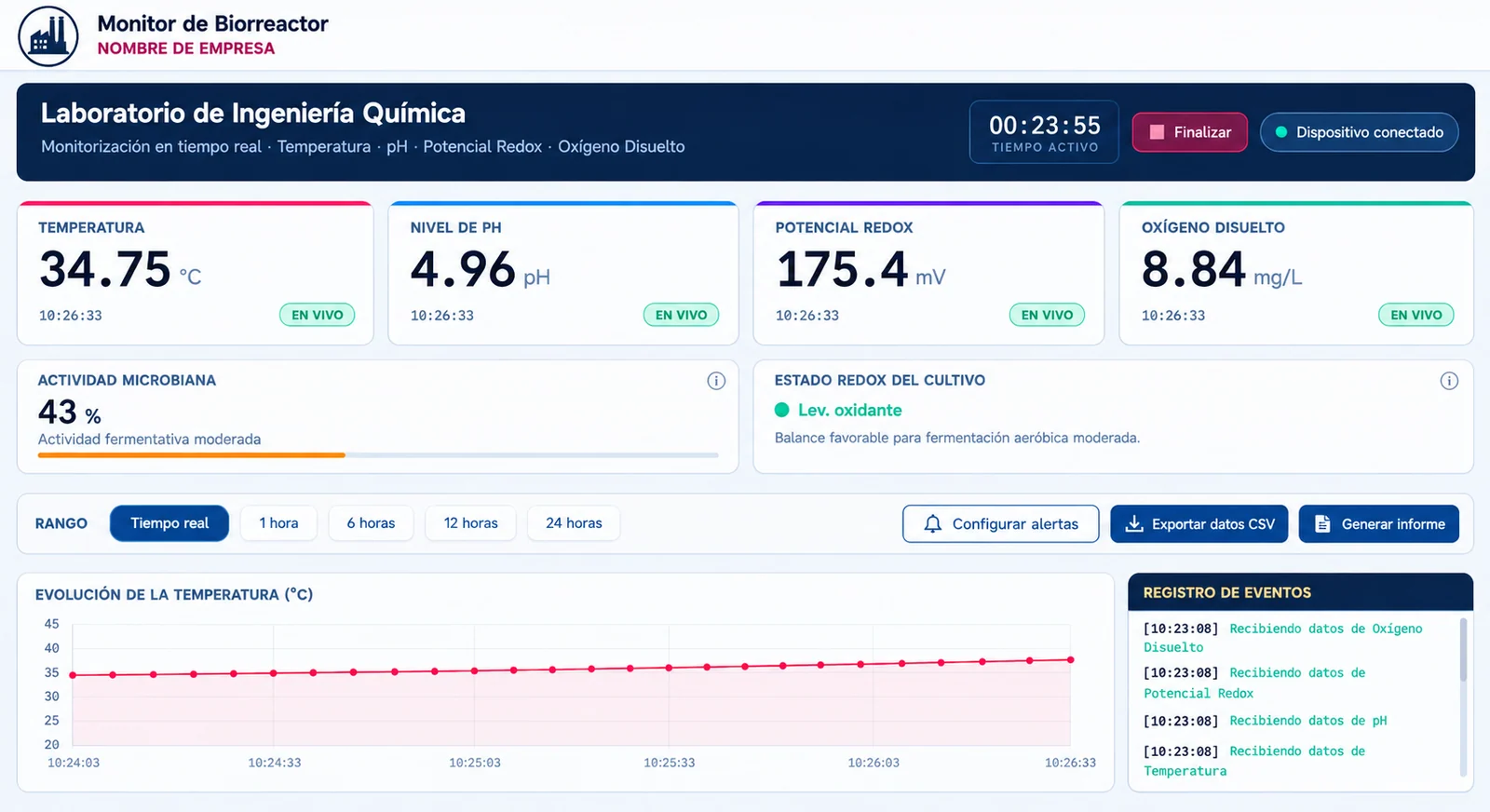The width and height of the screenshot is (1490, 812).
Task: Click the 34.75 temperature reading
Action: (105, 270)
